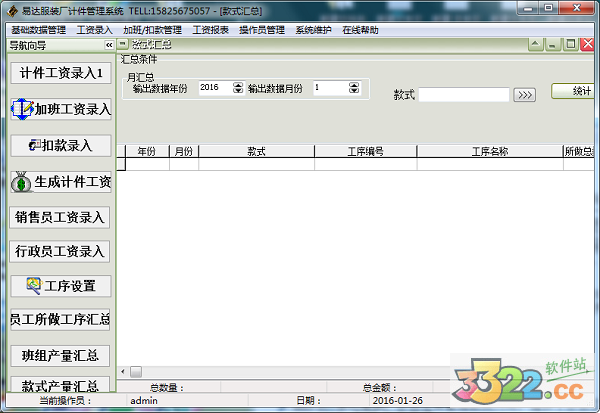Image resolution: width=600 pixels, height=413 pixels.
Task: Open 基础数据管理 menu
Action: [x=38, y=30]
